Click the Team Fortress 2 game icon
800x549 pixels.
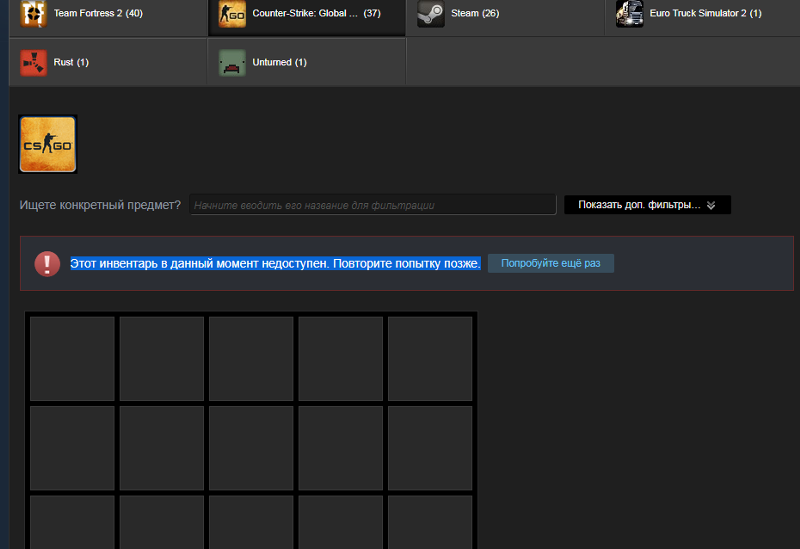point(34,14)
